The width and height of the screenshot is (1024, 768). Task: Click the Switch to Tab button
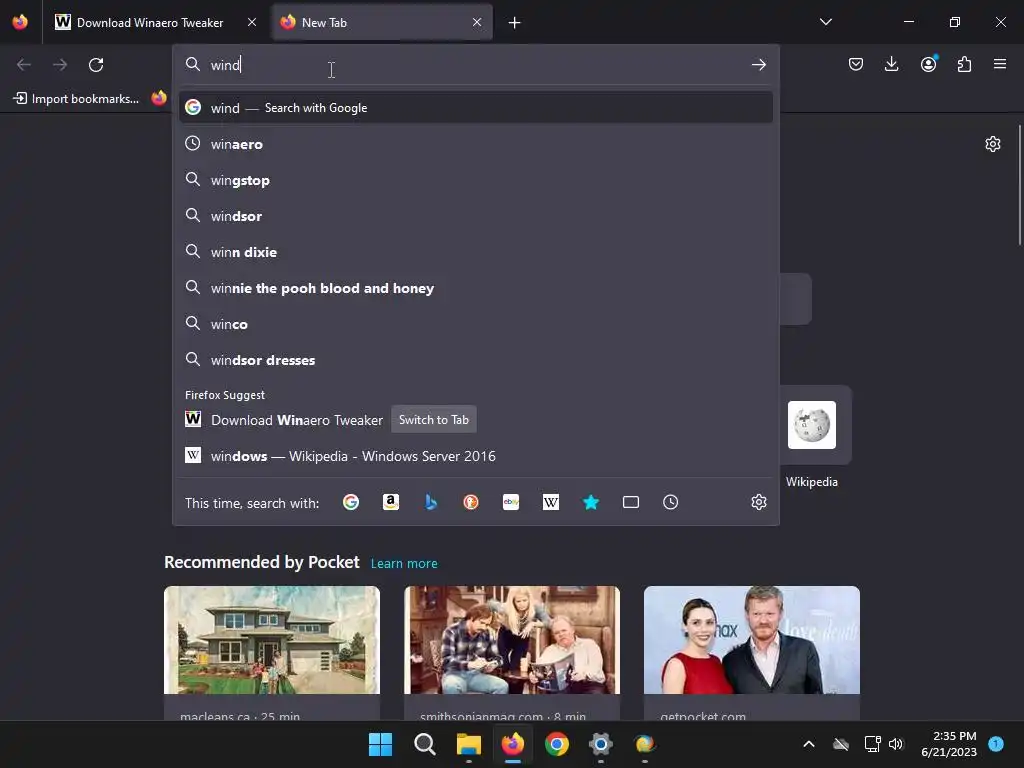(x=434, y=420)
